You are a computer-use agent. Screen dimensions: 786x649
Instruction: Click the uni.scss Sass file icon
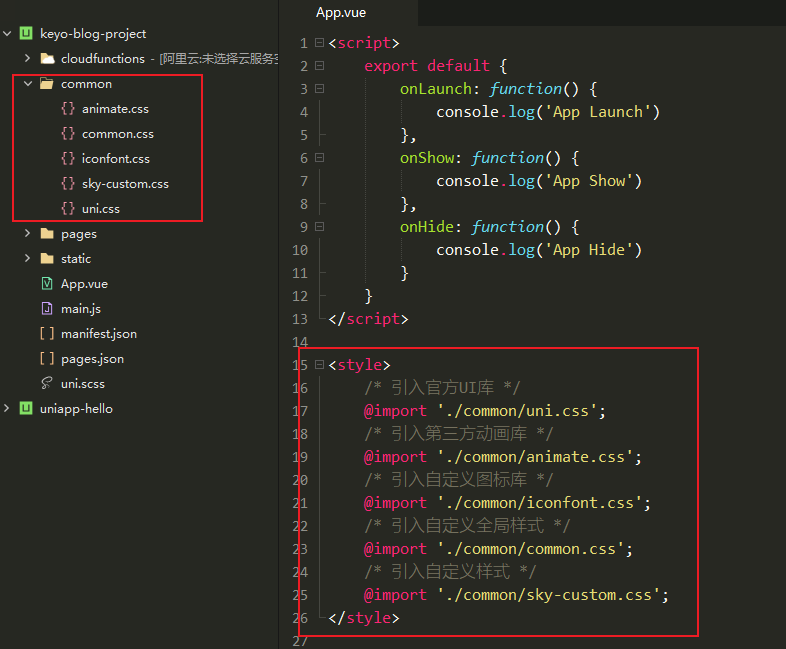[x=47, y=384]
